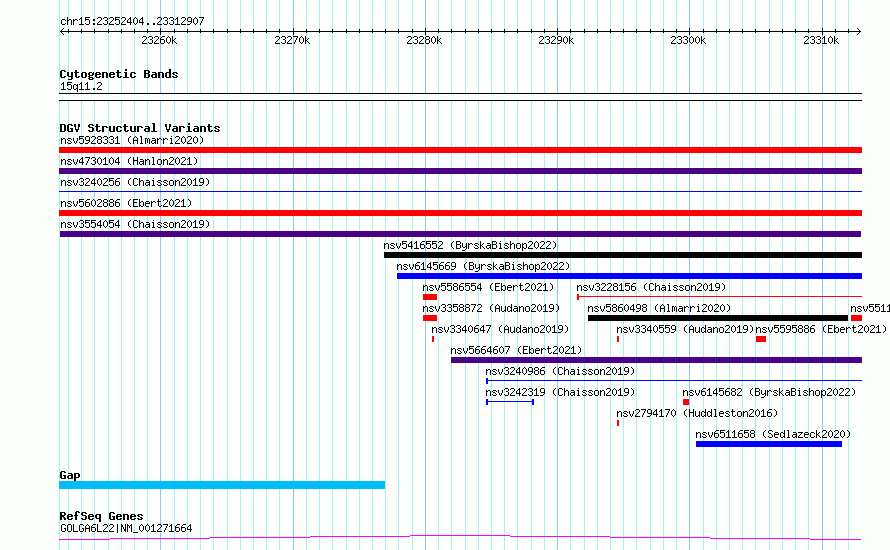Click the red nsv6145682 (ByrskaBishop2022) block
The image size is (890, 550).
tap(686, 402)
